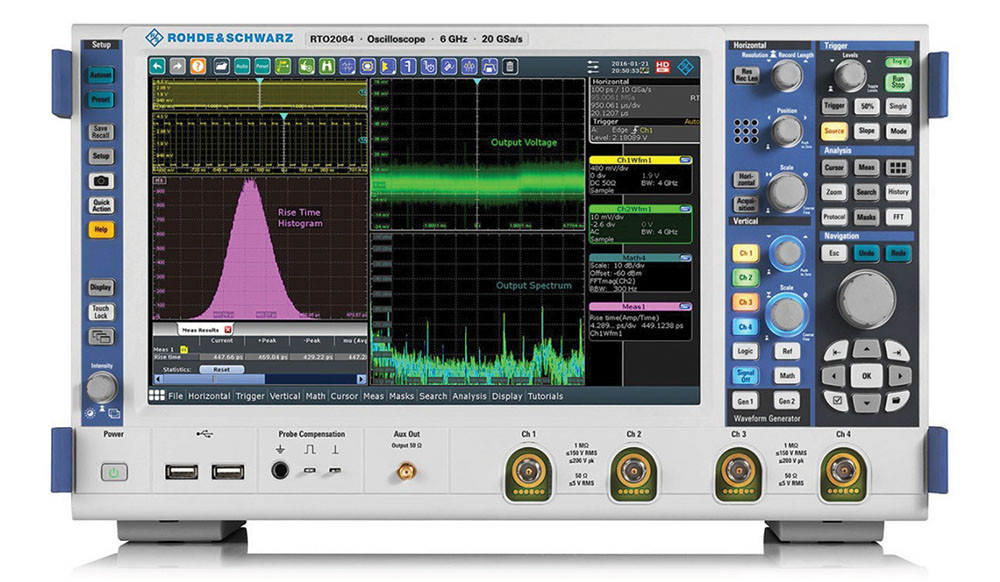The image size is (1000, 582).
Task: Toggle the Ch 4 channel key
Action: coord(745,326)
